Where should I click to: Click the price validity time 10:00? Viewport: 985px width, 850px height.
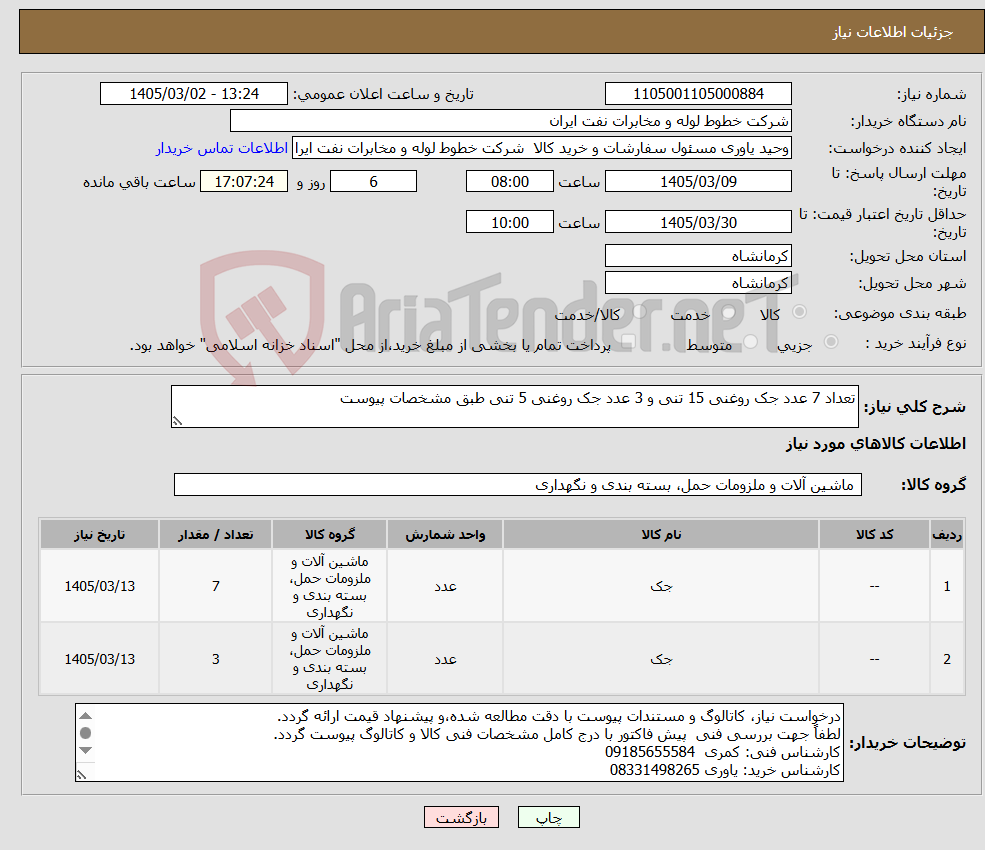(x=509, y=222)
